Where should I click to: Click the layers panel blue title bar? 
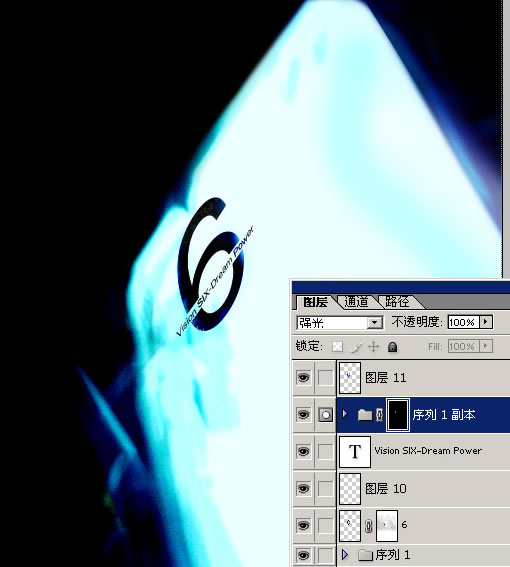tap(401, 287)
